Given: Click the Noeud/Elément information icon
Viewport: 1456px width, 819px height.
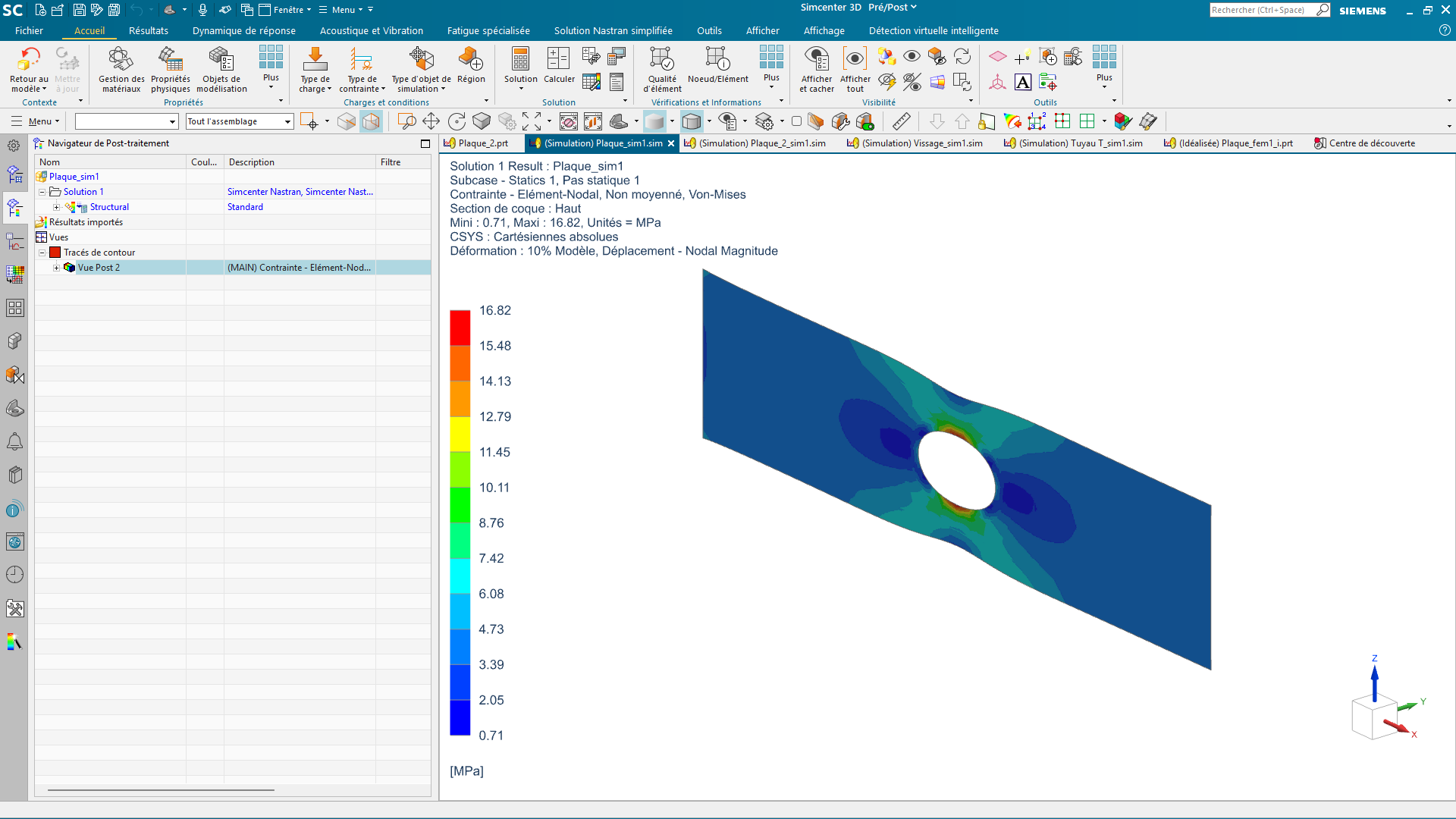Looking at the screenshot, I should tap(717, 59).
